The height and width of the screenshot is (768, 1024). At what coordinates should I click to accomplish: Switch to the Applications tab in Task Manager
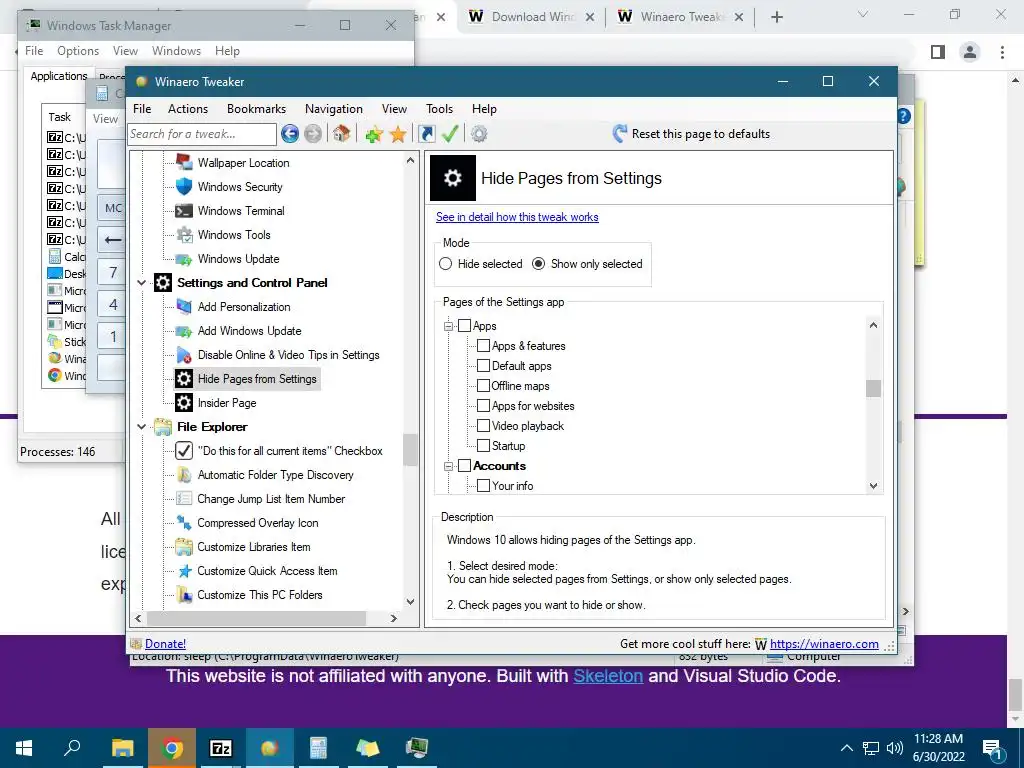(x=59, y=76)
